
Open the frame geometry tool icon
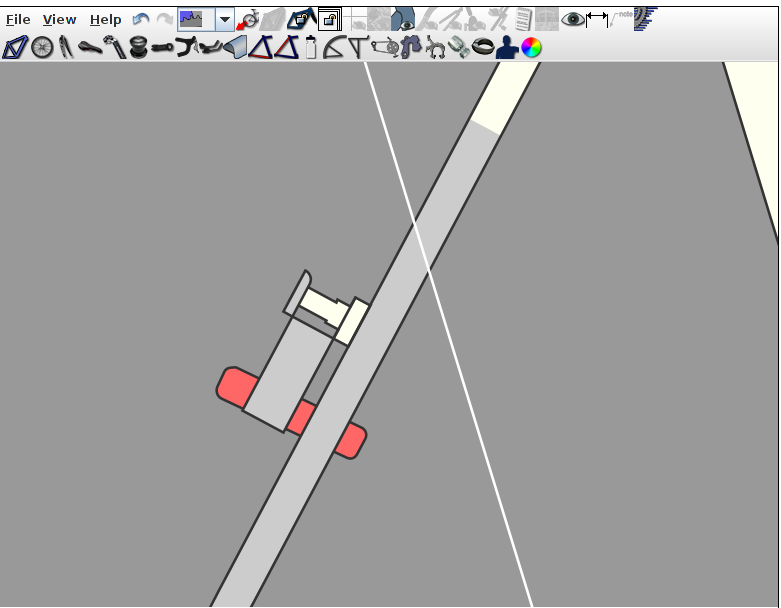pos(15,47)
